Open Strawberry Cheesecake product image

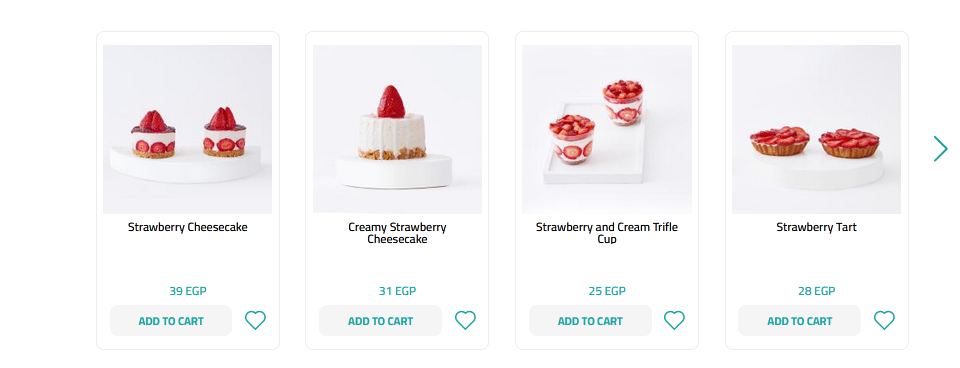point(187,129)
